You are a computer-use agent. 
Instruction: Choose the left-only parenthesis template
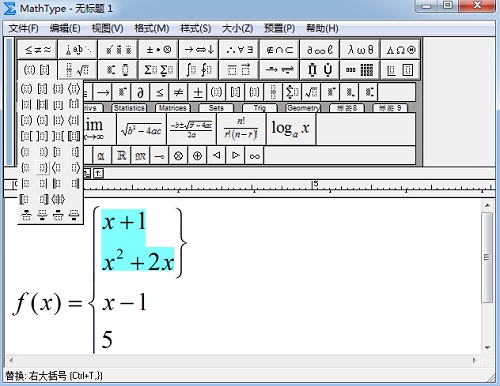tap(26, 152)
